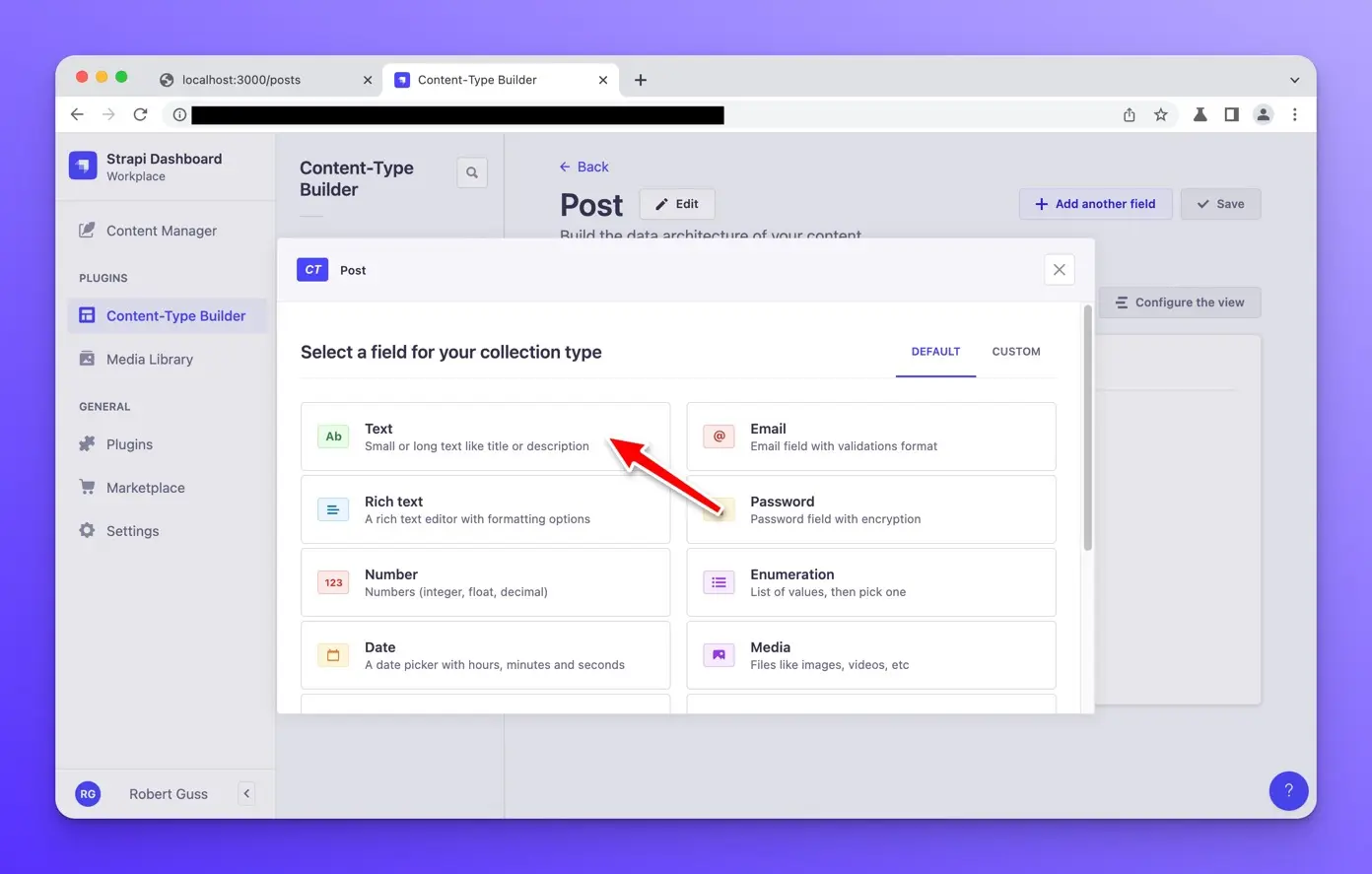Close the field selection modal

[x=1060, y=270]
